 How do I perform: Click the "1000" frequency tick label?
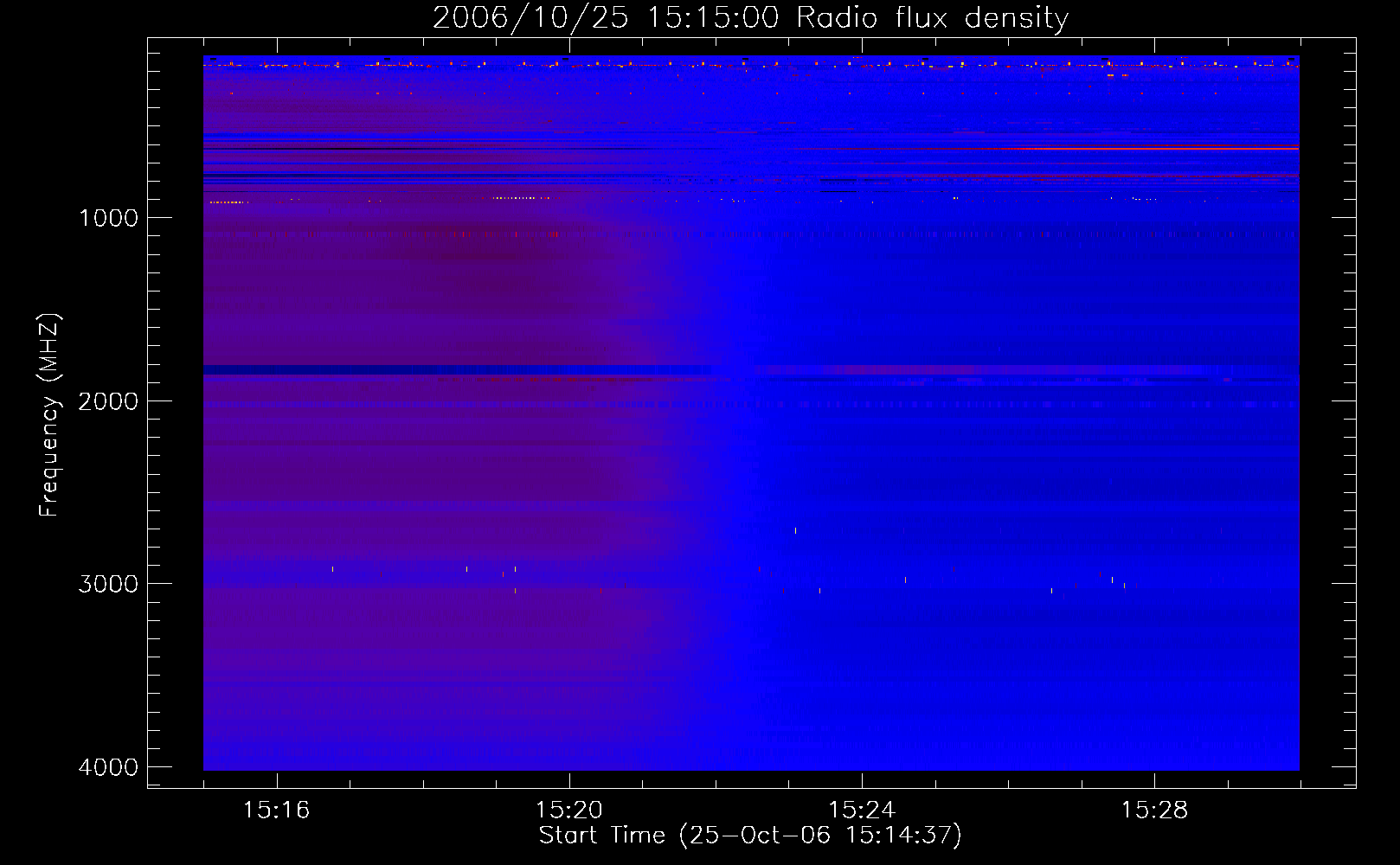(108, 218)
